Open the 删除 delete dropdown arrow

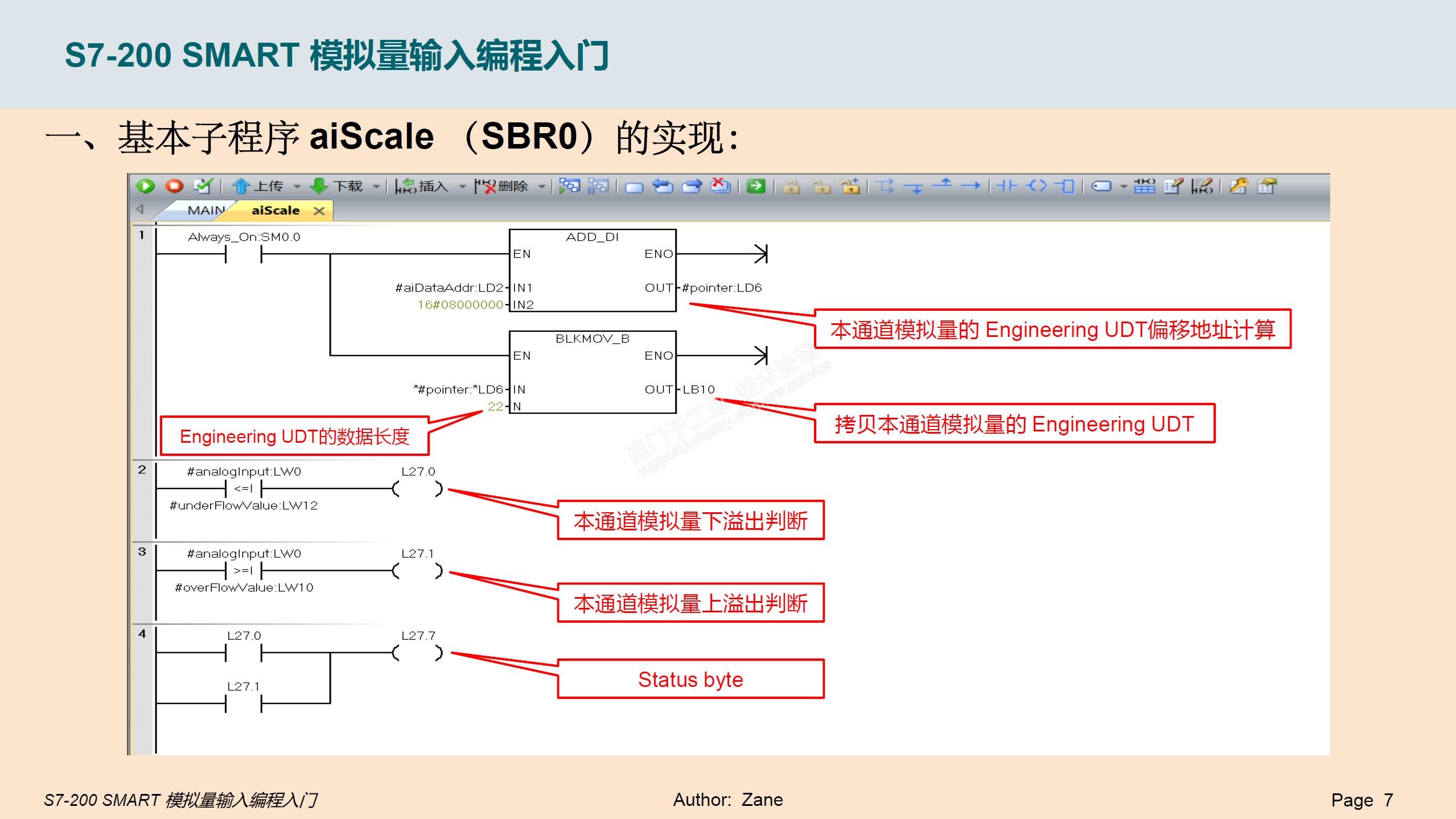point(542,187)
